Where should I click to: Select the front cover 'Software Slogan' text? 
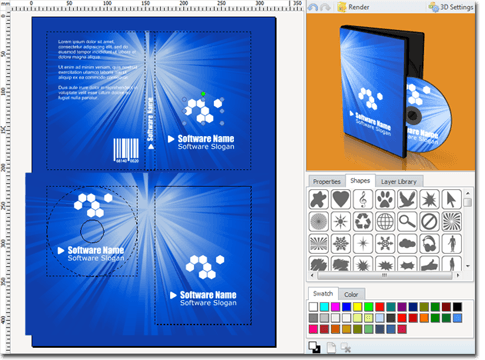click(206, 147)
